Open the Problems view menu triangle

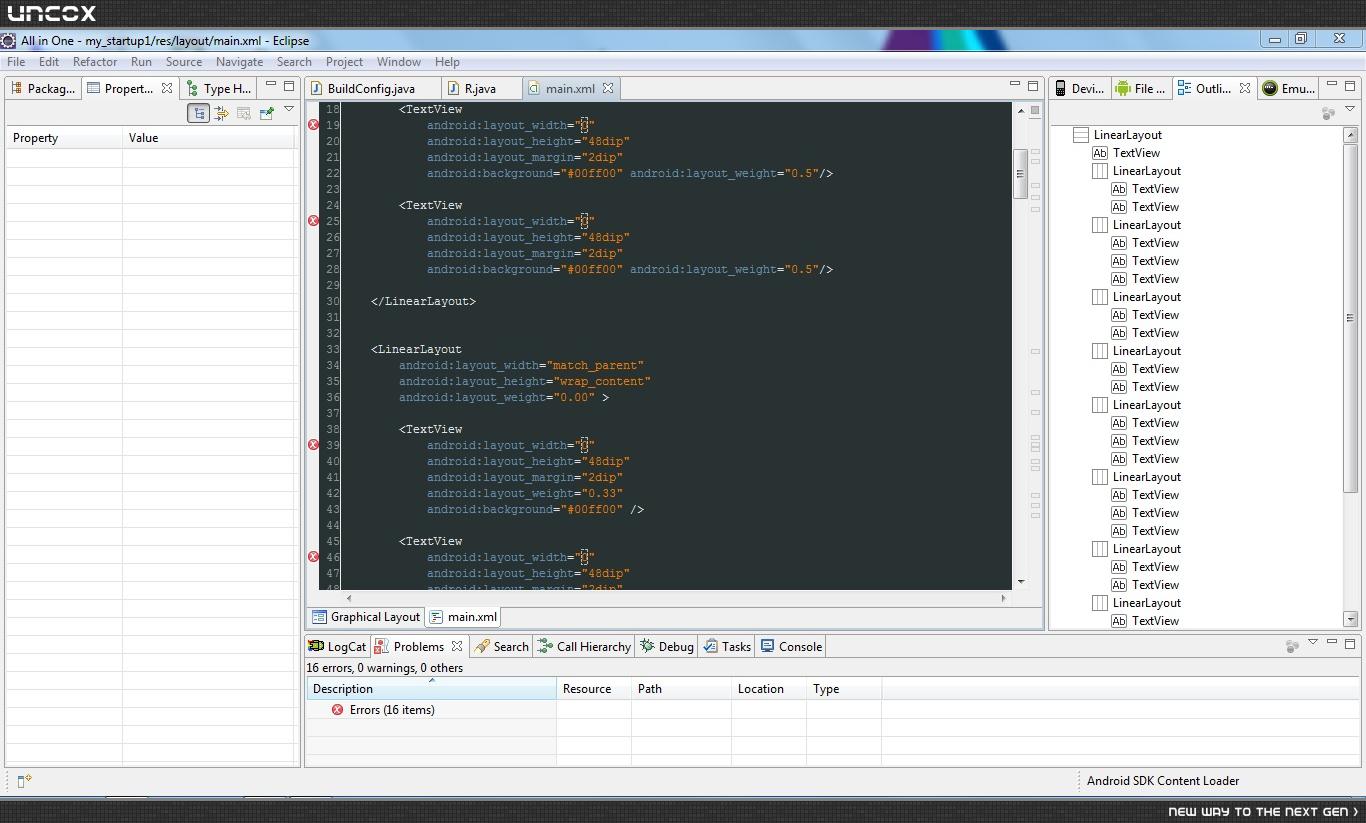click(x=1313, y=642)
